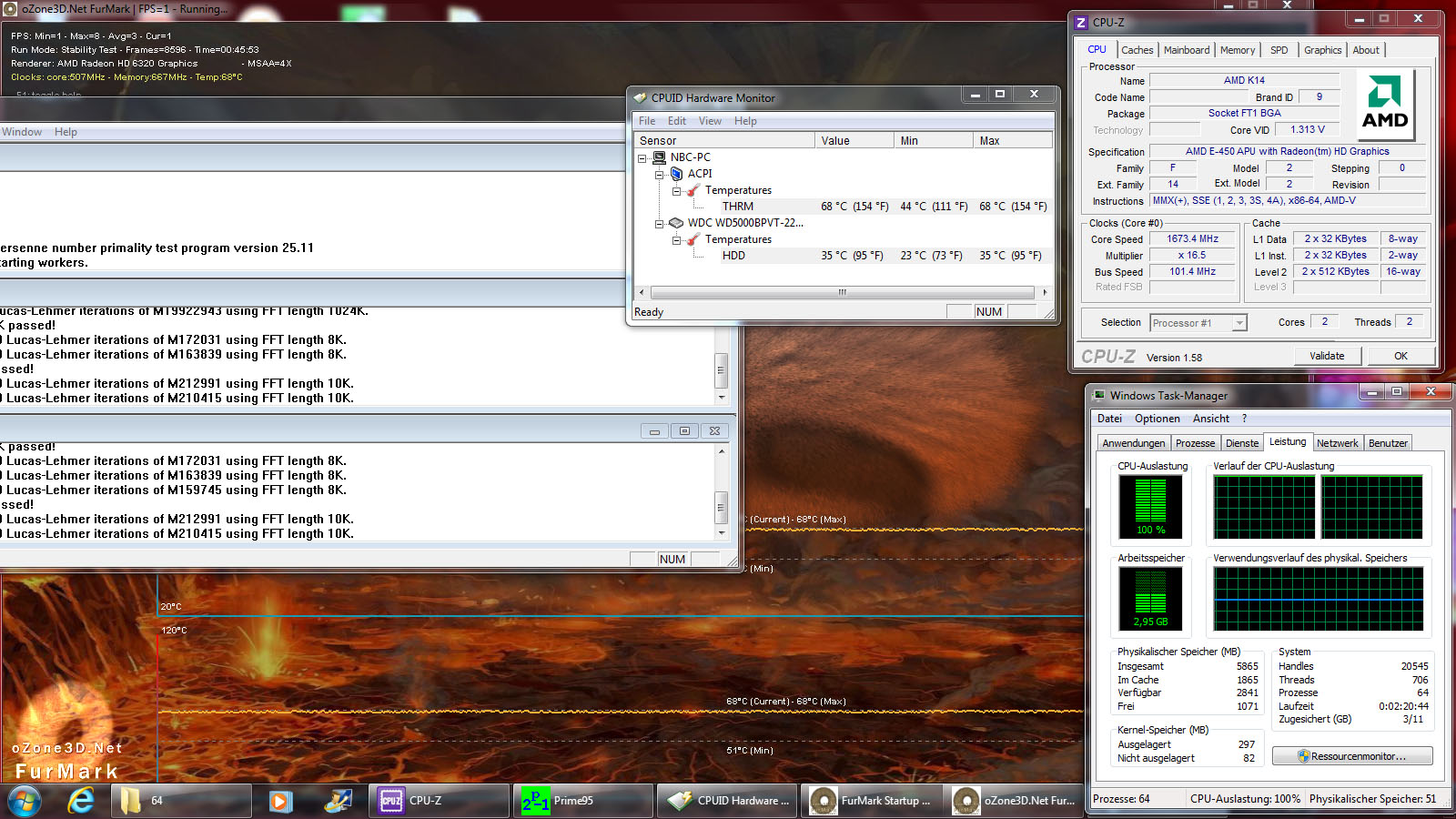Switch to Prime95 via its taskbar button
This screenshot has width=1456, height=819.
tap(583, 801)
